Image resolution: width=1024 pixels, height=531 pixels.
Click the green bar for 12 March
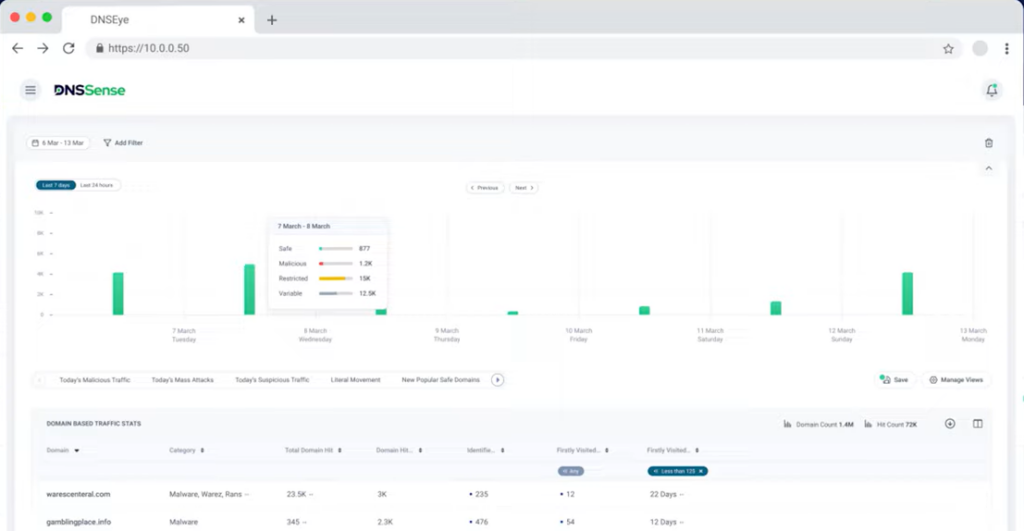point(907,294)
